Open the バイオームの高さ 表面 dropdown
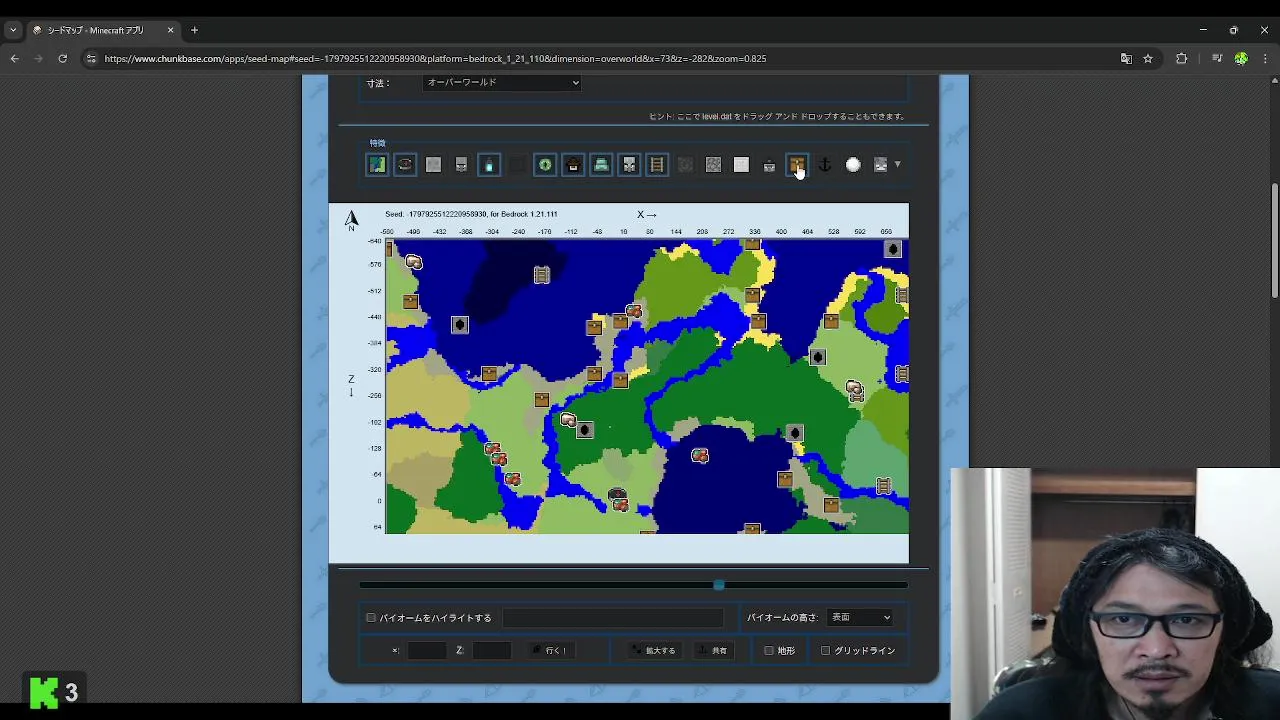 click(860, 618)
